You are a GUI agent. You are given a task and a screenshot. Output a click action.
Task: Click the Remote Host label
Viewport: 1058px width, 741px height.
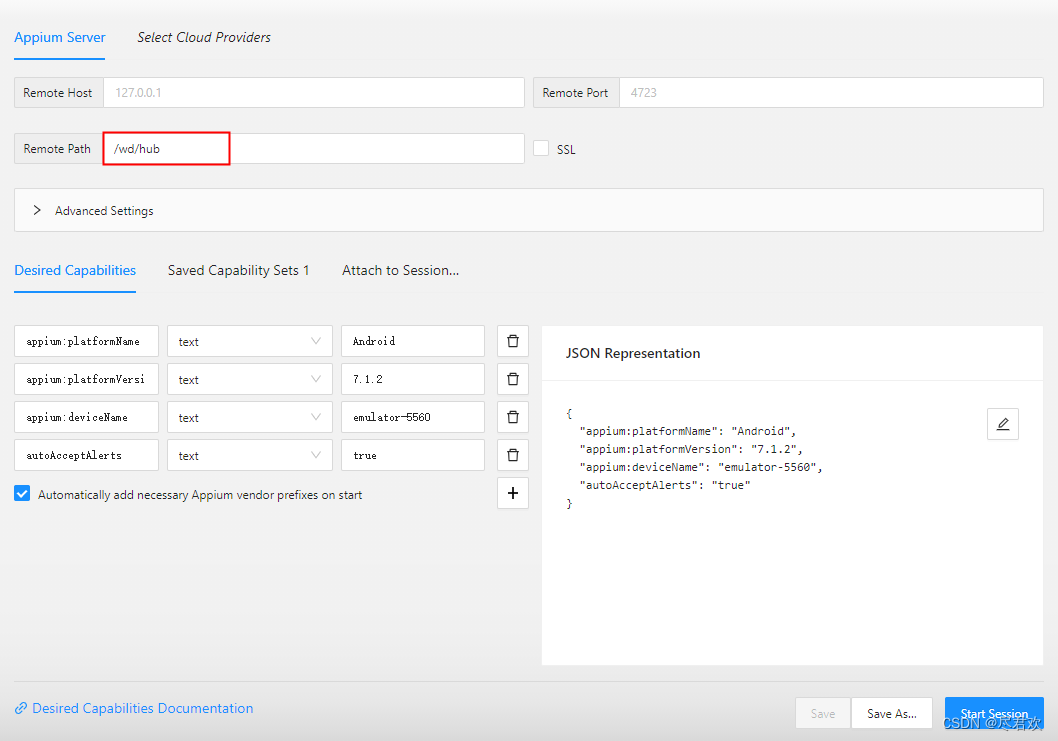tap(58, 92)
